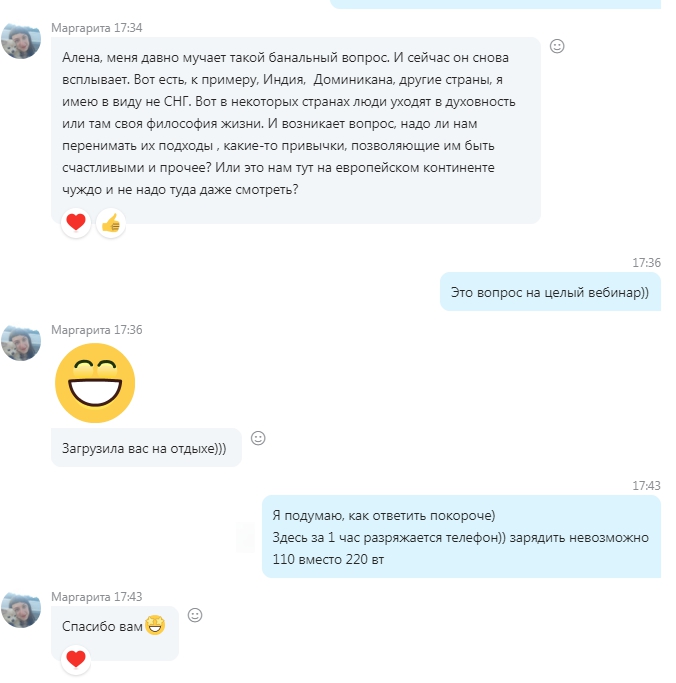Toggle the thumbs-up reaction under the long message

111,223
